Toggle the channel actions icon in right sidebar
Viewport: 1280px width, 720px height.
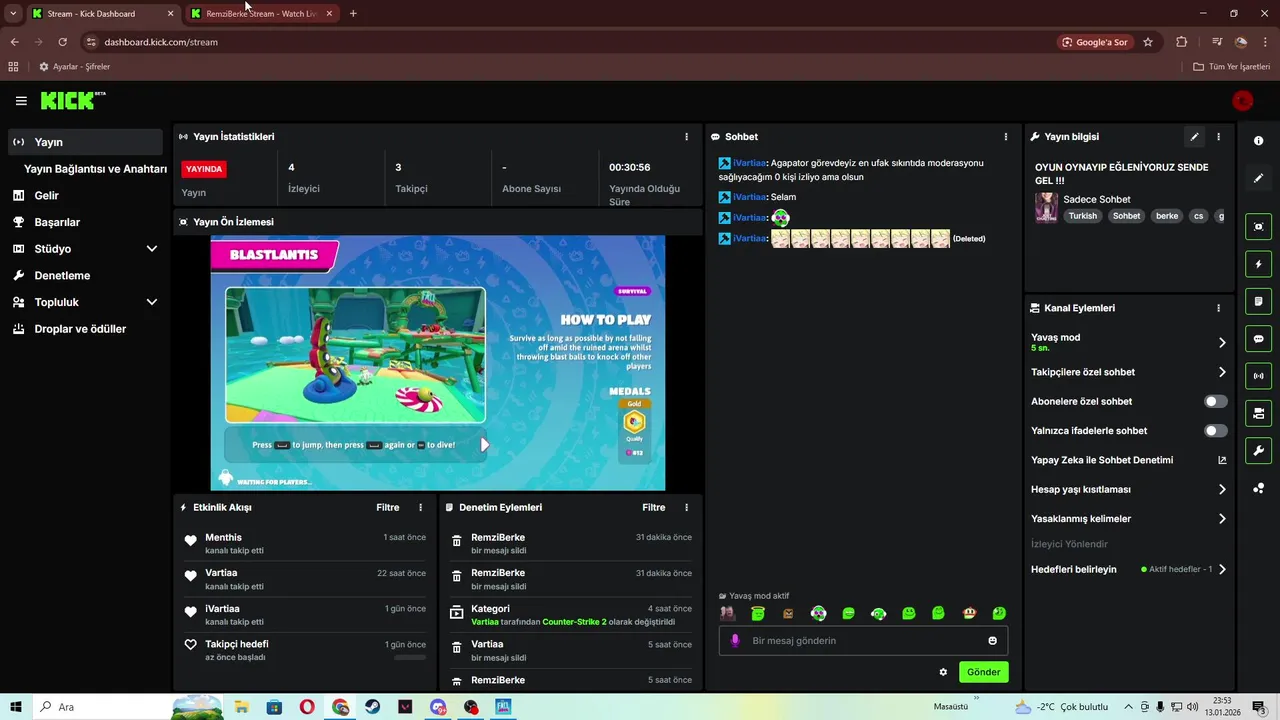(1259, 413)
